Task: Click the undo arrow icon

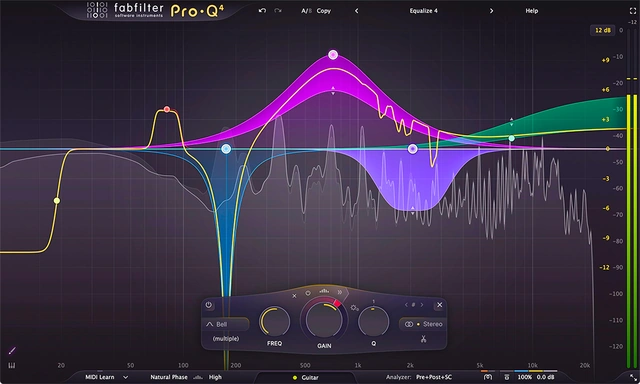Action: [262, 11]
